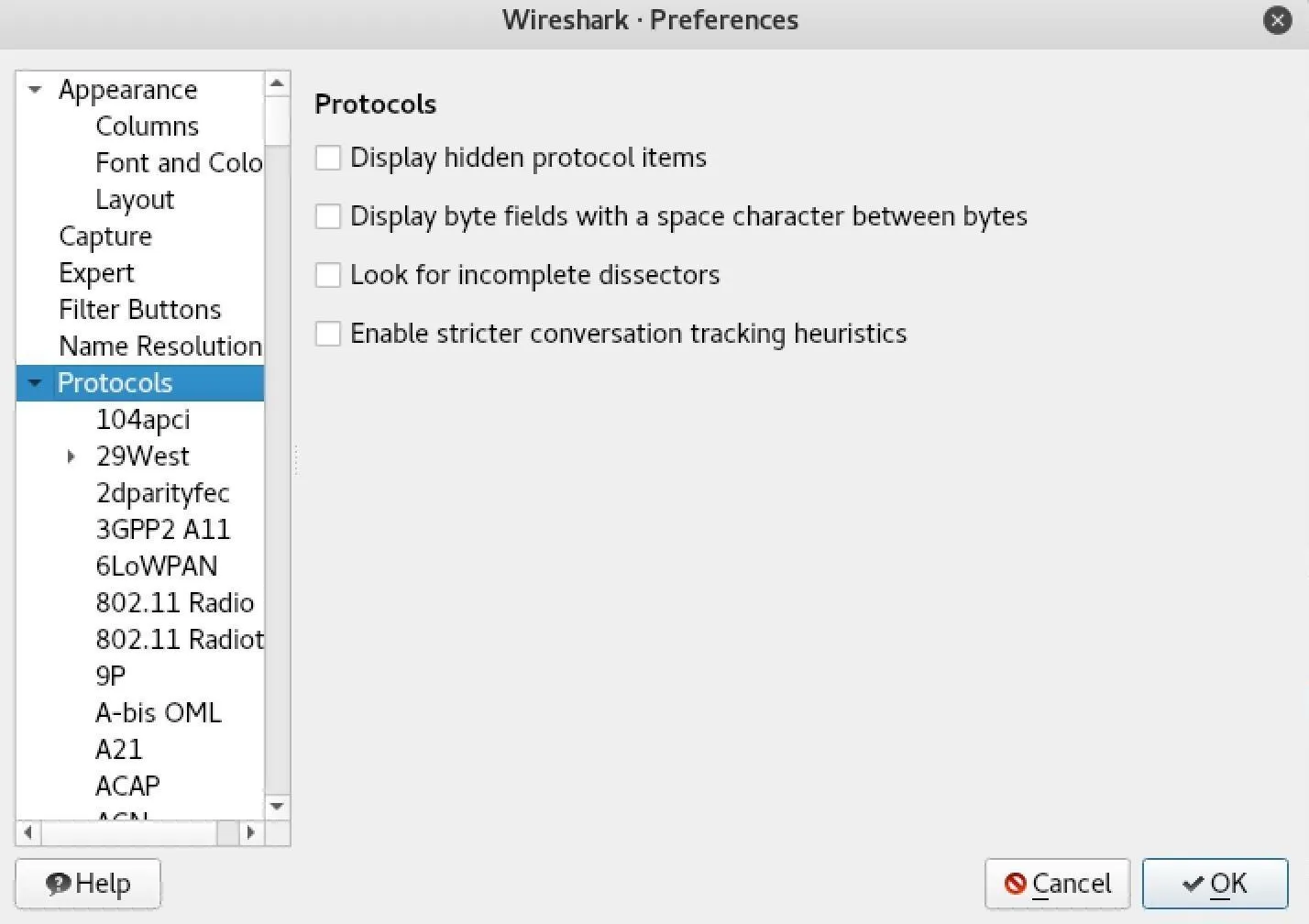The width and height of the screenshot is (1309, 924).
Task: Open Expert preferences
Action: [96, 273]
